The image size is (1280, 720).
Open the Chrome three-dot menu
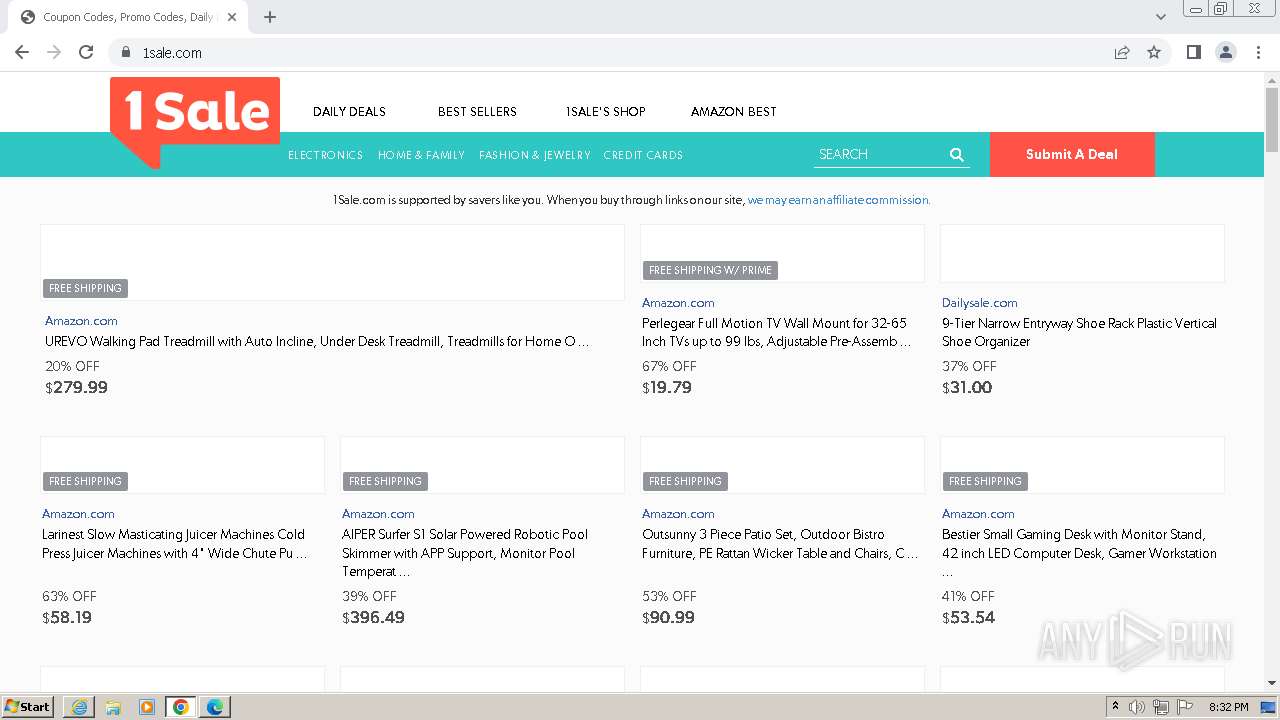tap(1258, 52)
